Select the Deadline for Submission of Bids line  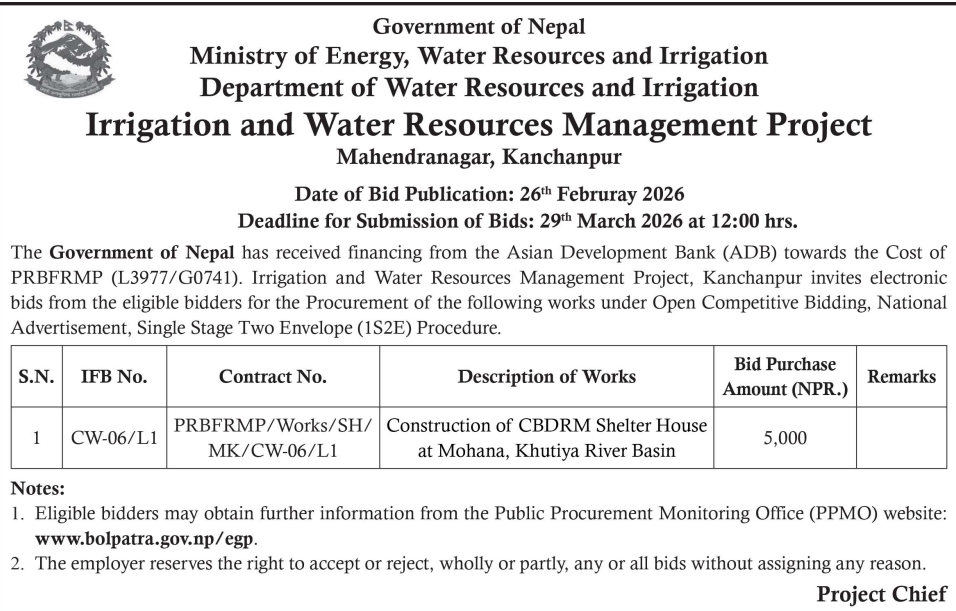click(x=517, y=220)
